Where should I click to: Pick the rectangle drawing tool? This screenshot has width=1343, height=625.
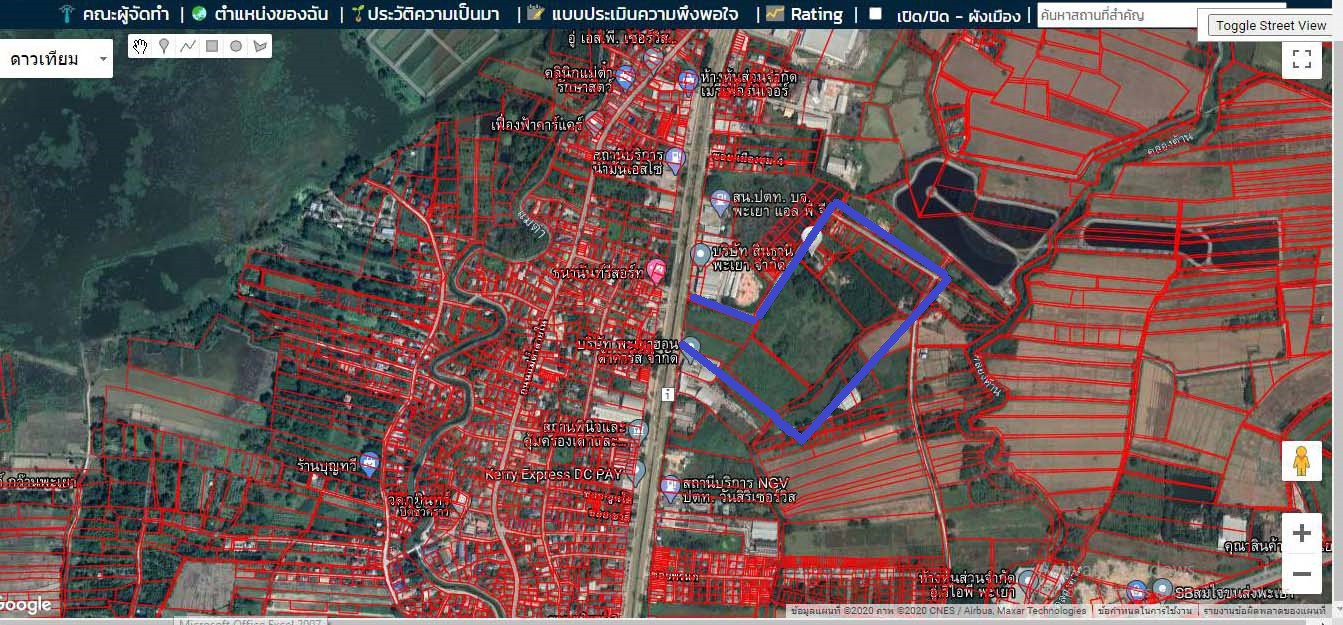tap(212, 46)
